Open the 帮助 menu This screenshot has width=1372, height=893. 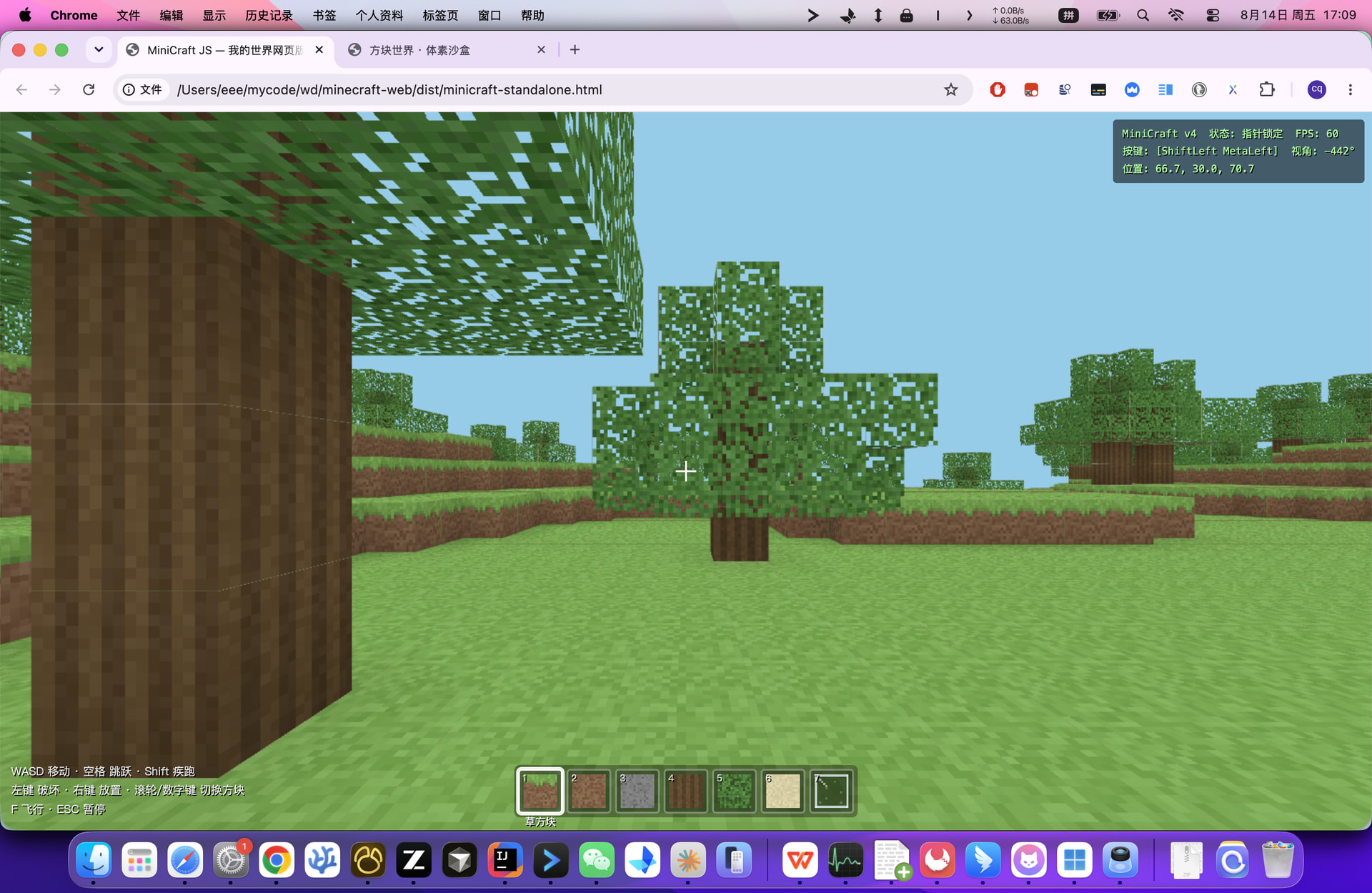532,15
